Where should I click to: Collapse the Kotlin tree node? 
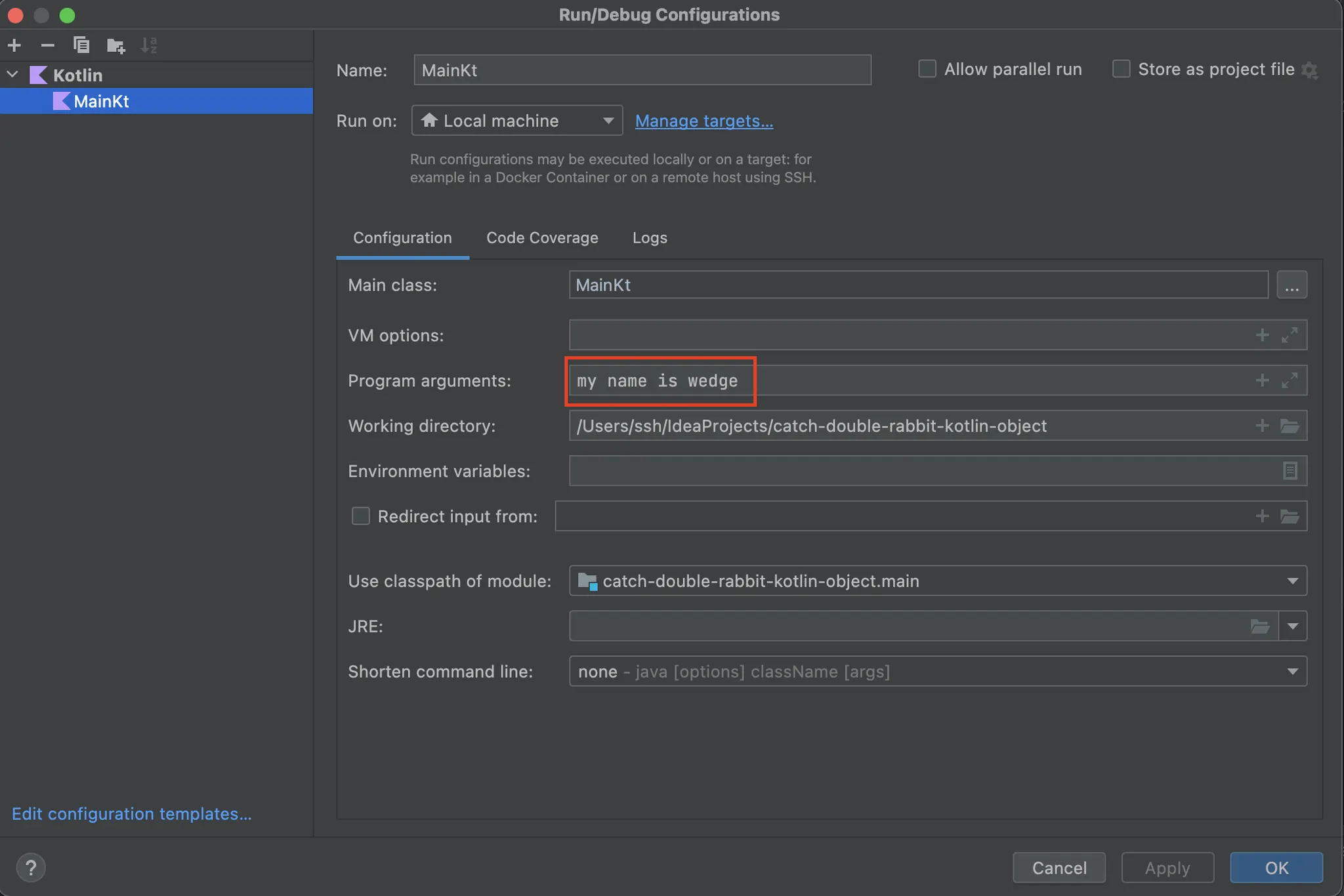coord(12,75)
